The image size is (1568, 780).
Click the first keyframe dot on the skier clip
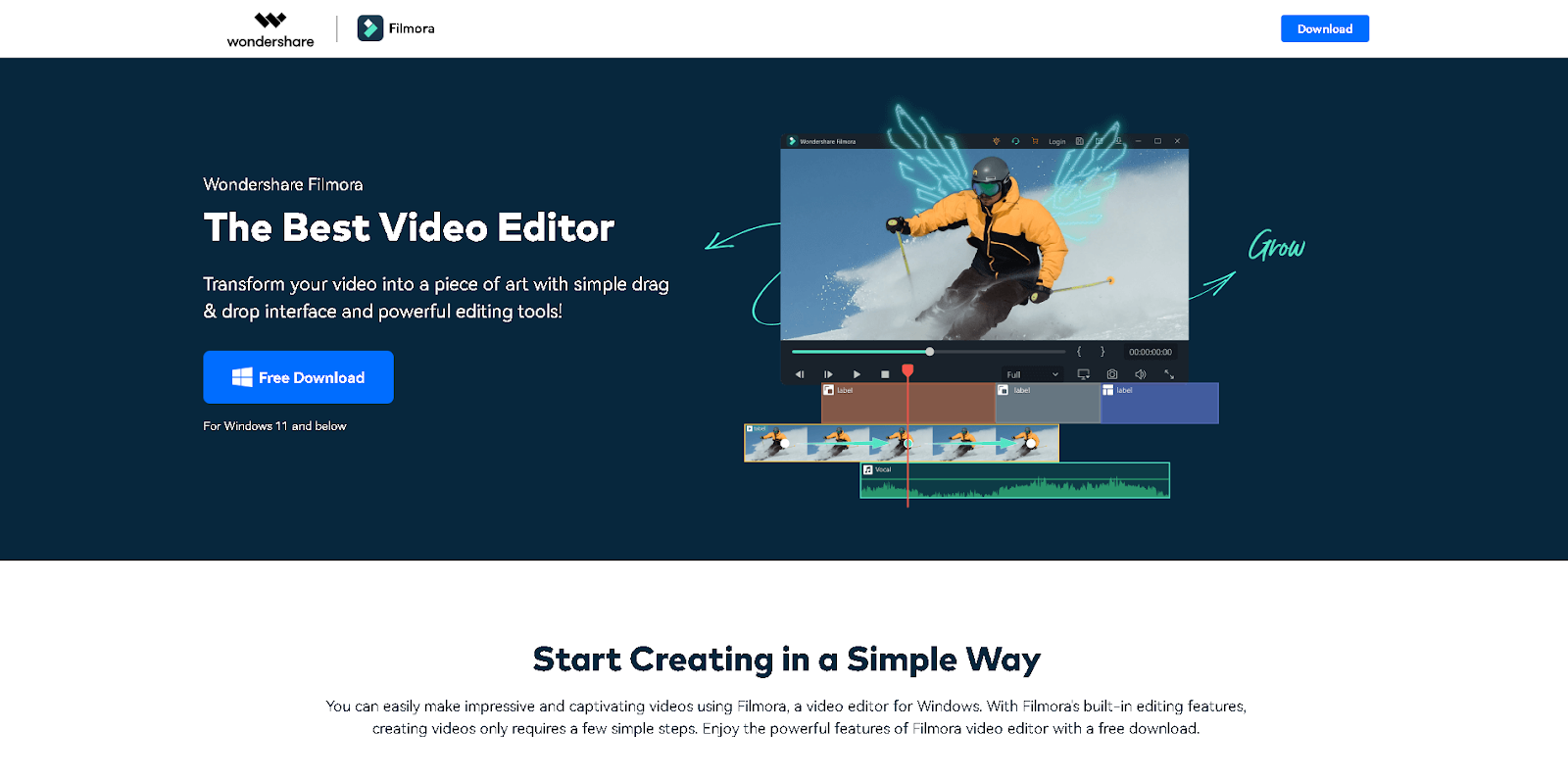pyautogui.click(x=785, y=444)
